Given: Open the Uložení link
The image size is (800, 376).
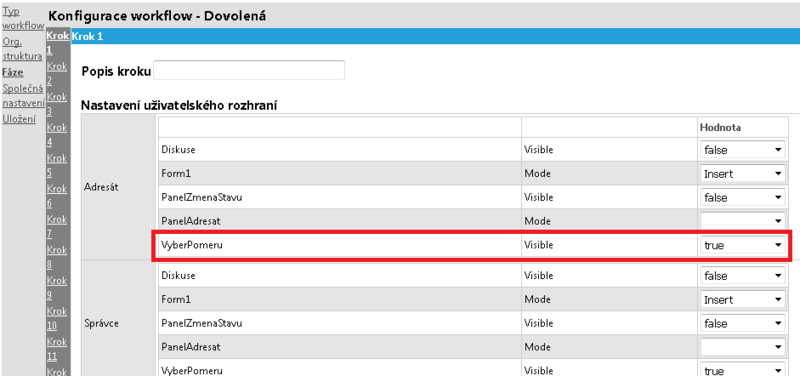Looking at the screenshot, I should point(19,119).
